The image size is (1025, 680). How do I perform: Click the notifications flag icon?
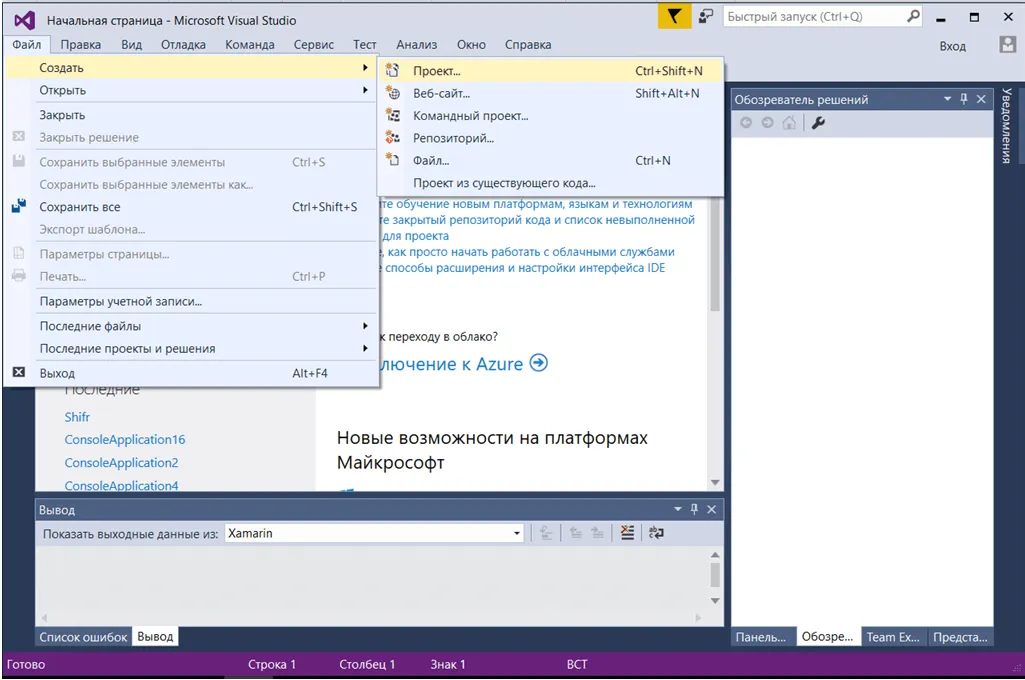pos(675,17)
